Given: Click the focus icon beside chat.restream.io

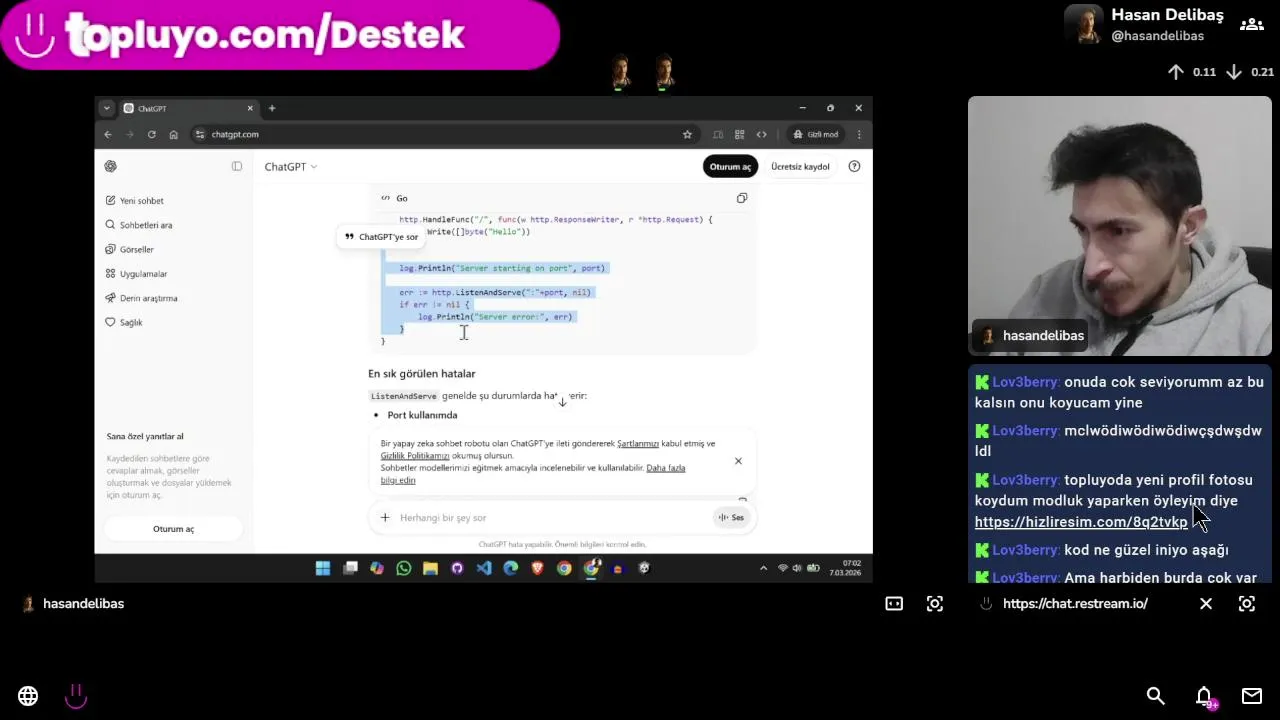Looking at the screenshot, I should [x=1247, y=604].
